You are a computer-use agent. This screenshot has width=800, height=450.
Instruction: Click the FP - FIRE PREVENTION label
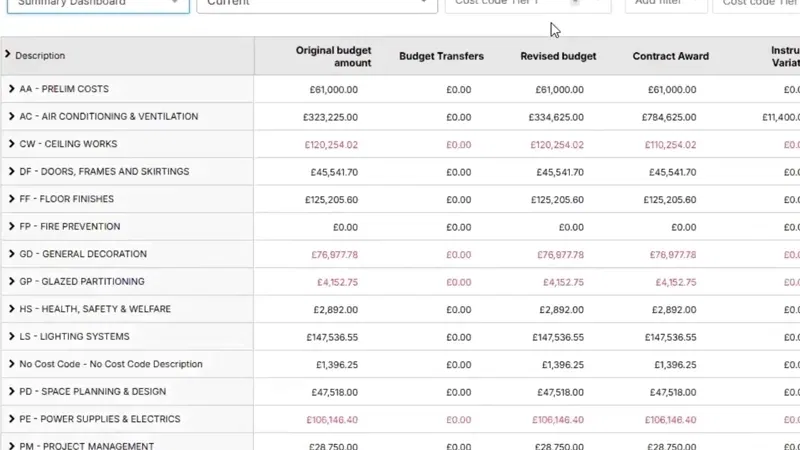pos(70,227)
